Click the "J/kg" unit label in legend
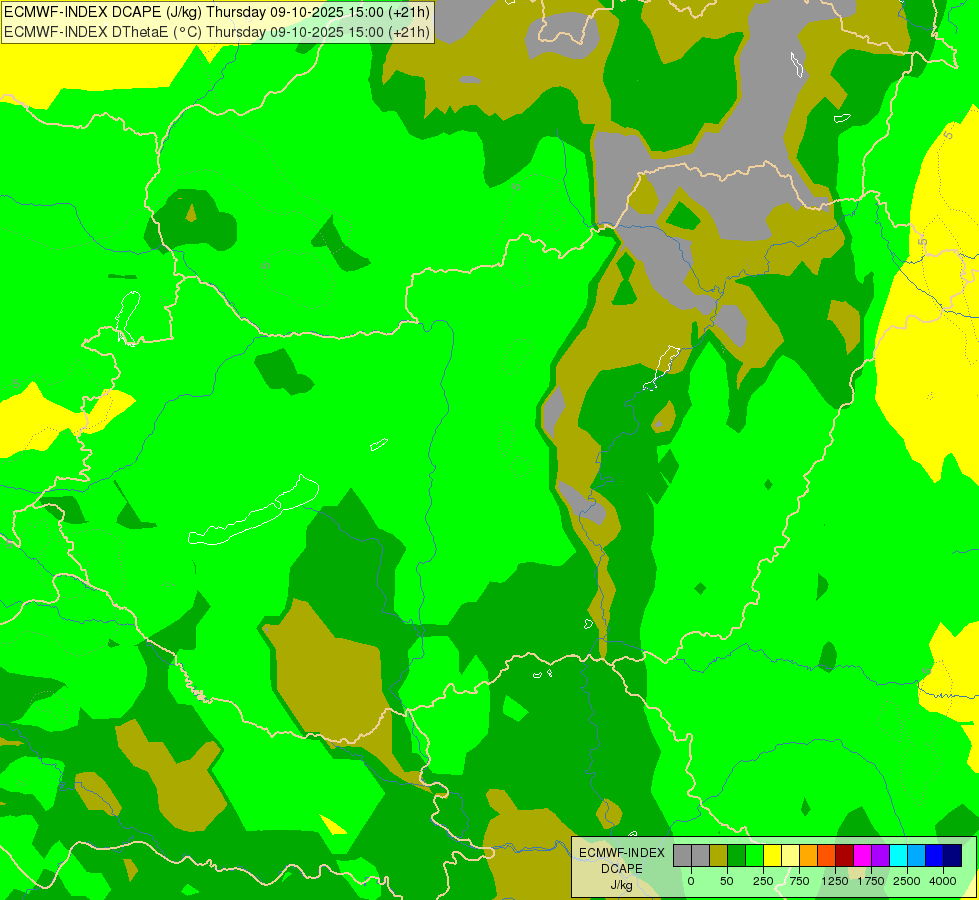The image size is (979, 900). (x=622, y=885)
